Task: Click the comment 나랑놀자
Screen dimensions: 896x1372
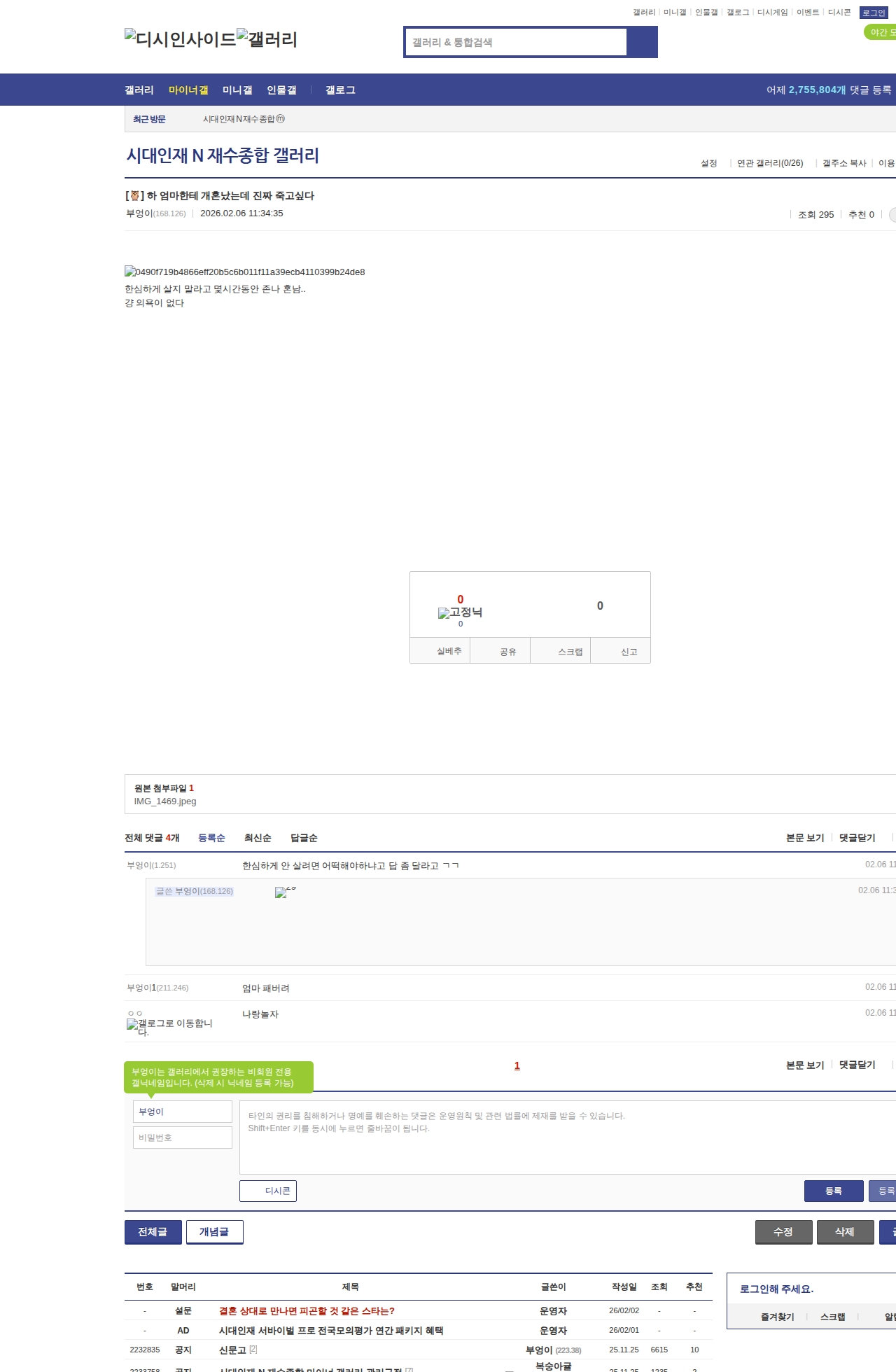Action: (260, 1014)
